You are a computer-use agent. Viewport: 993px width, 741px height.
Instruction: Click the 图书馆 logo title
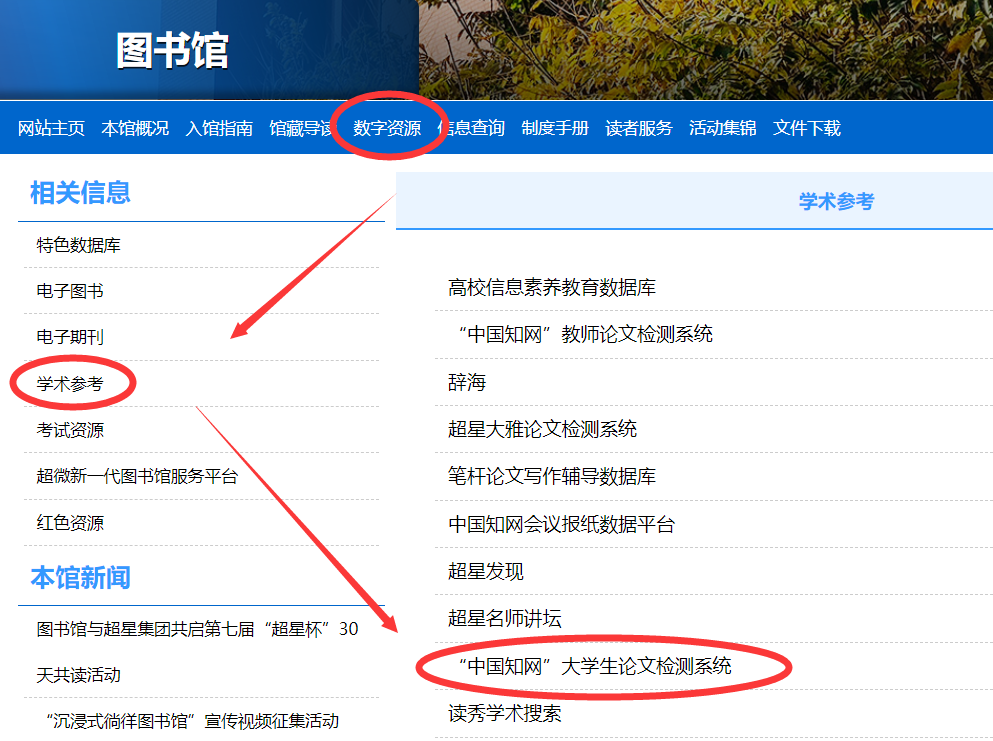coord(172,50)
